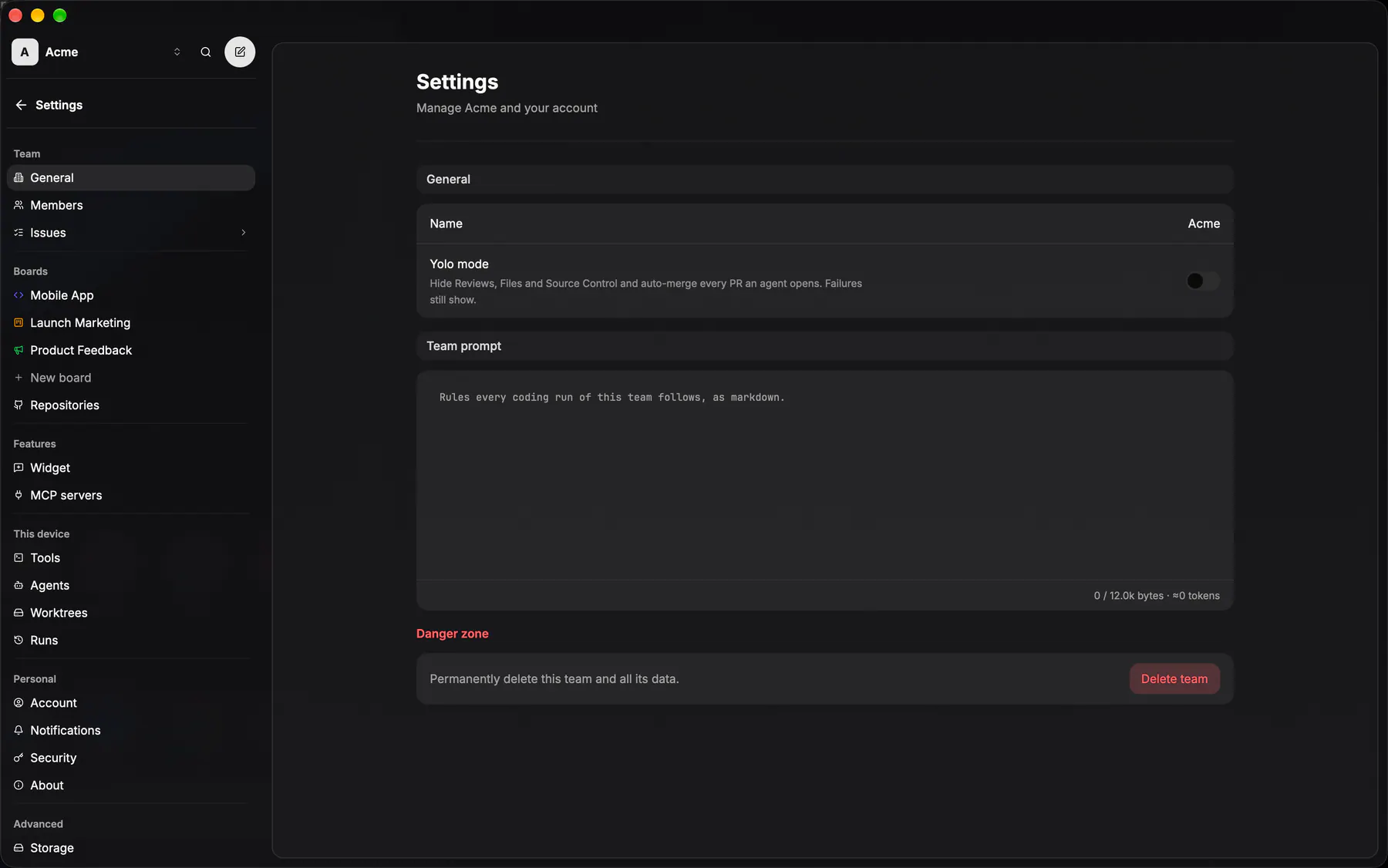Click the 'Settings' page title heading
The width and height of the screenshot is (1388, 868).
[x=457, y=82]
